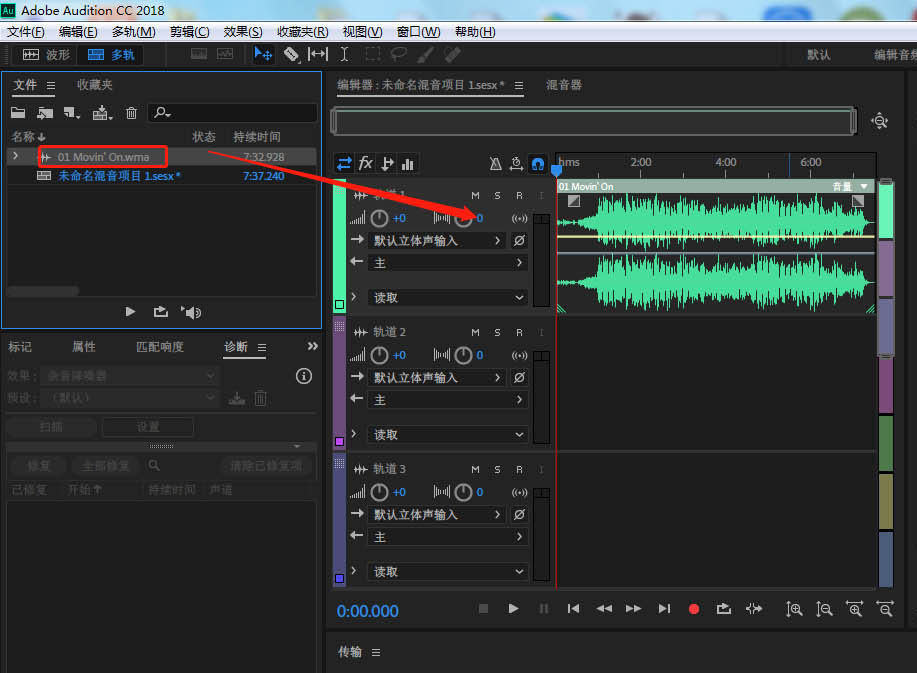Select the Razor tool in the toolbar
The width and height of the screenshot is (917, 673).
(291, 54)
